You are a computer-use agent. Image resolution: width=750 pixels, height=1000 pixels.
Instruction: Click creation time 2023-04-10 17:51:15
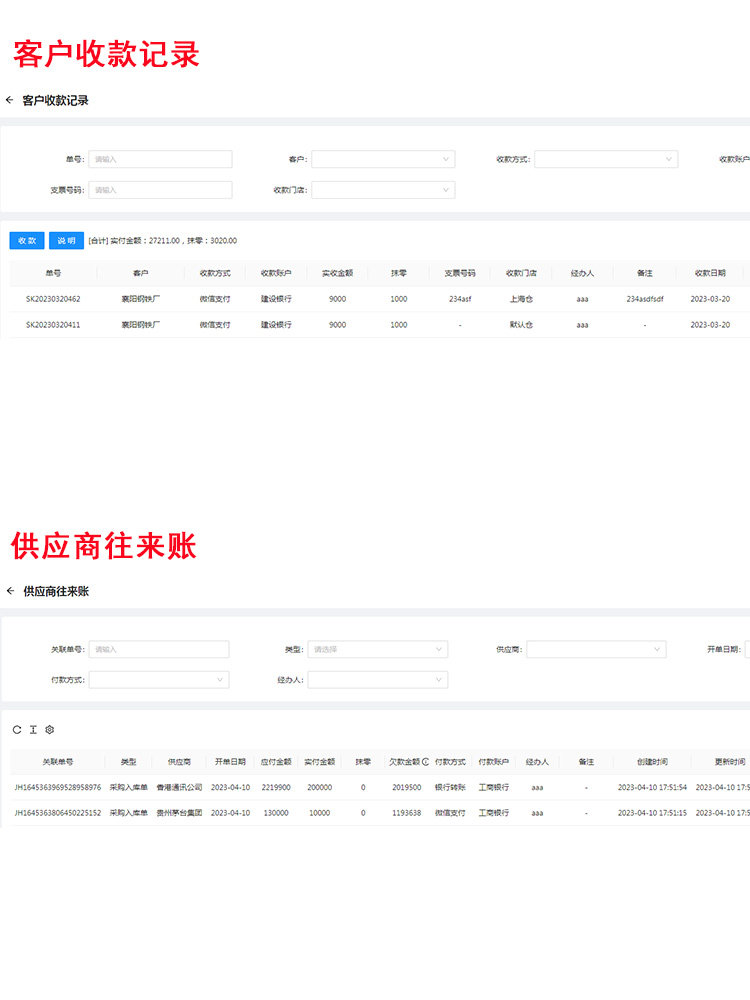(x=652, y=813)
